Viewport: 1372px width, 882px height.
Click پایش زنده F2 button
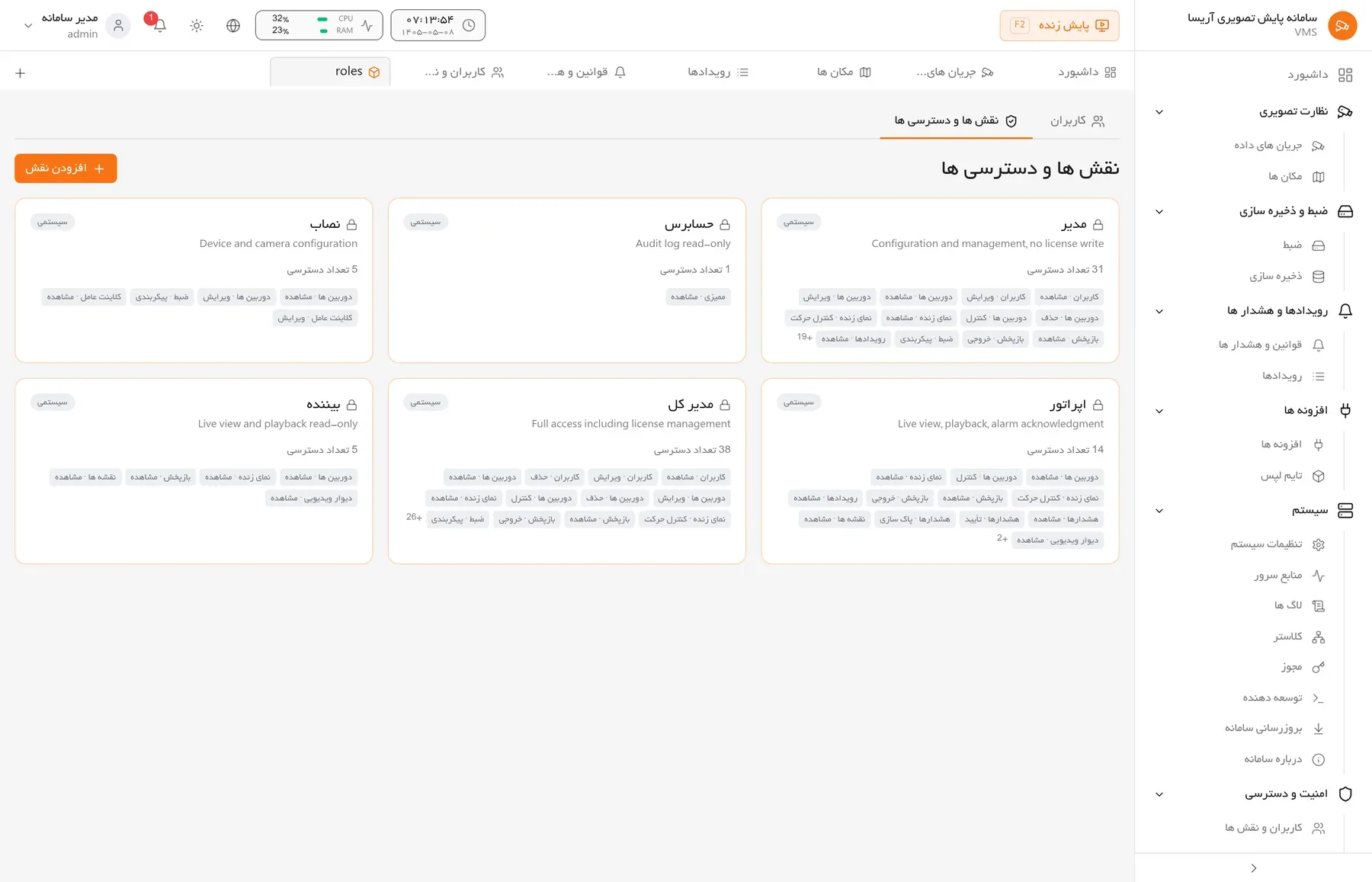(1059, 25)
